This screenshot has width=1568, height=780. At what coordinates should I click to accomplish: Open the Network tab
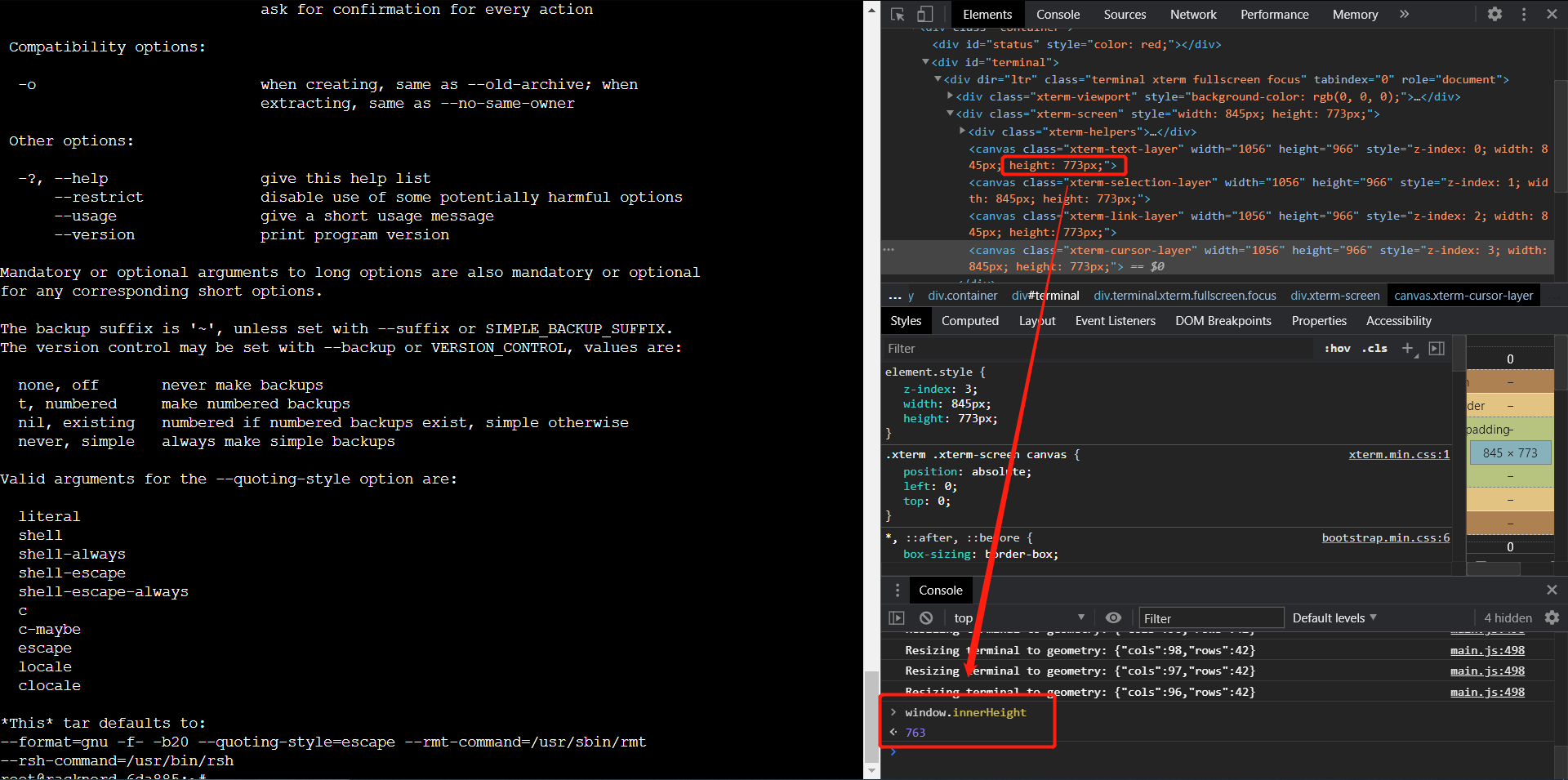[x=1193, y=15]
